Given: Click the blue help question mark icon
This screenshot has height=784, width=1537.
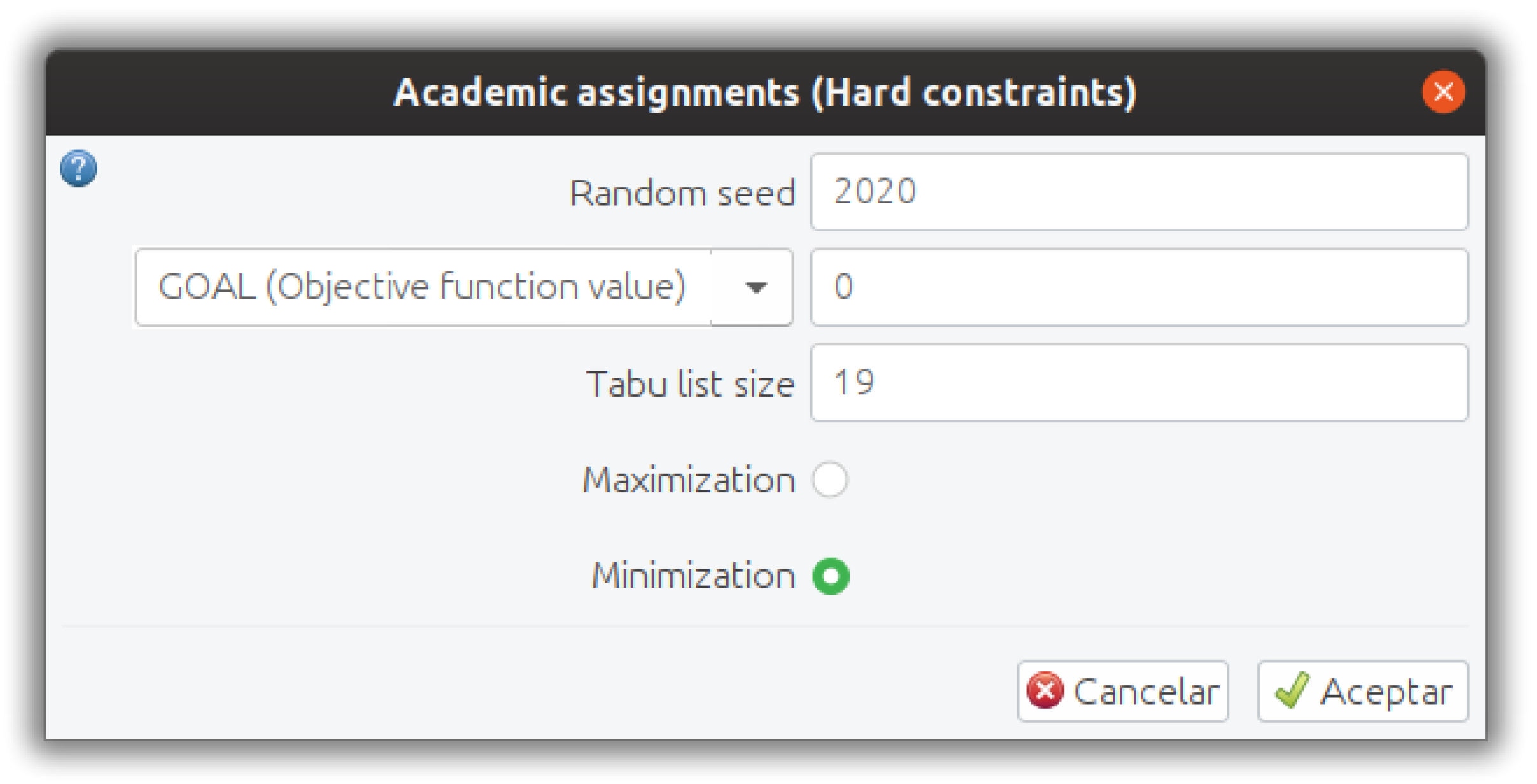Looking at the screenshot, I should click(78, 168).
